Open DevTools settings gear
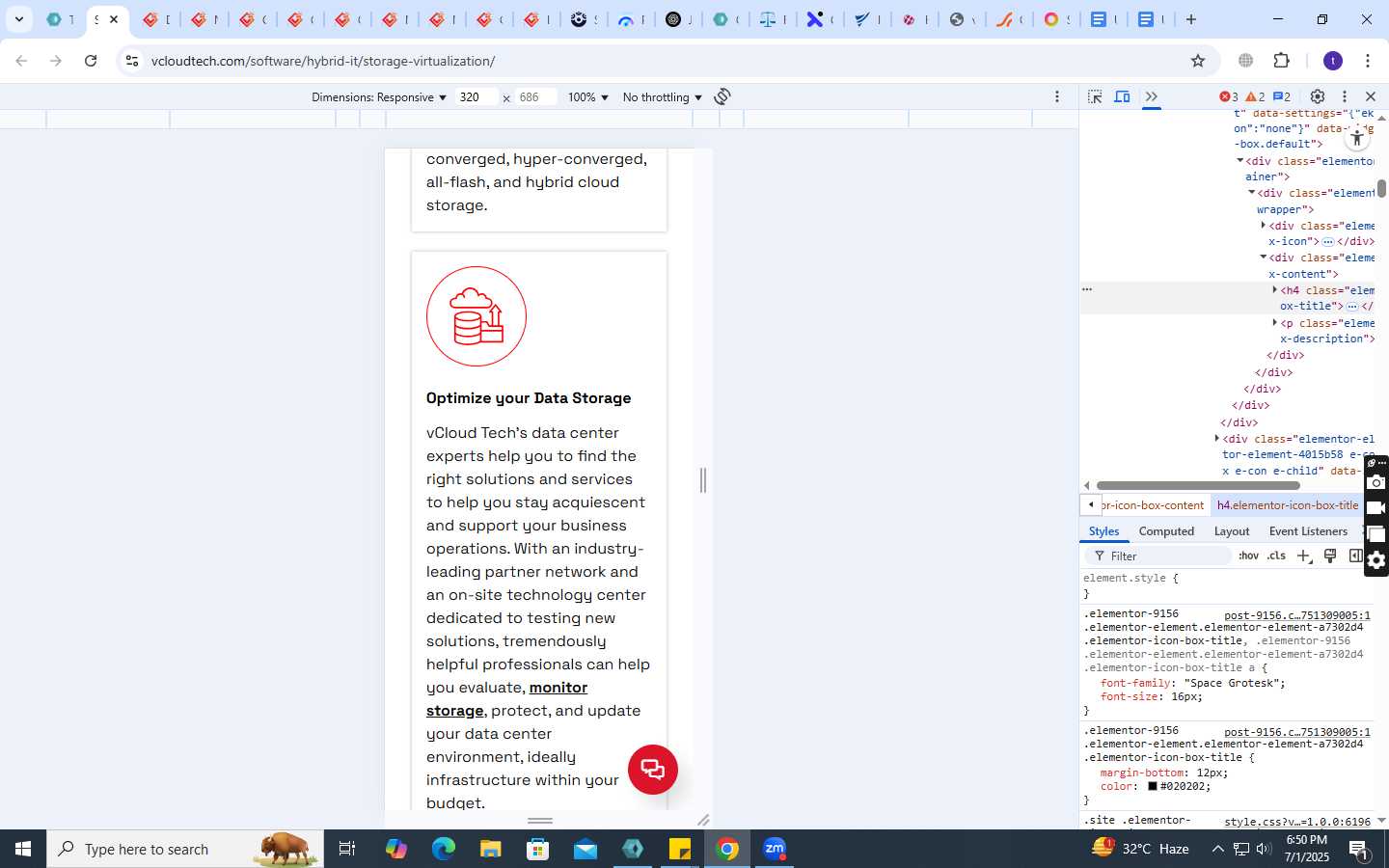1389x868 pixels. [1318, 96]
